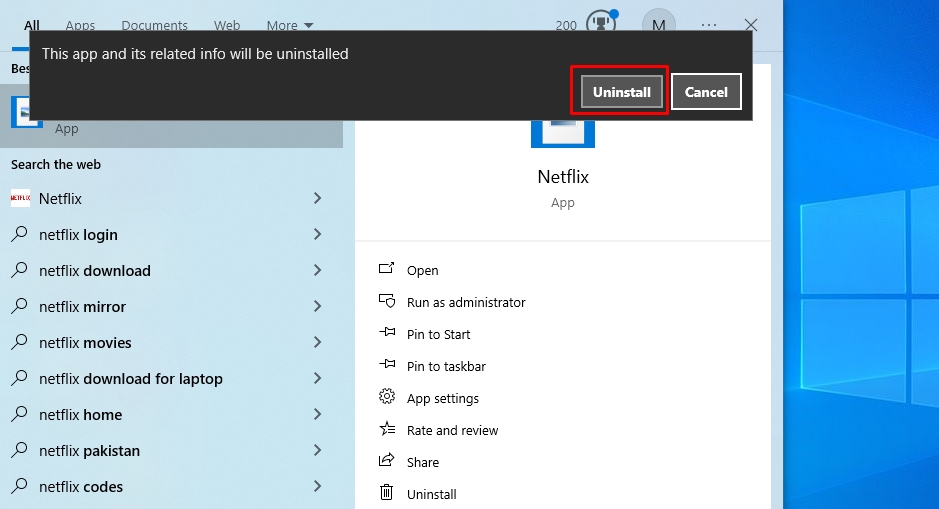This screenshot has height=509, width=939.
Task: Click the M account avatar
Action: tap(659, 24)
